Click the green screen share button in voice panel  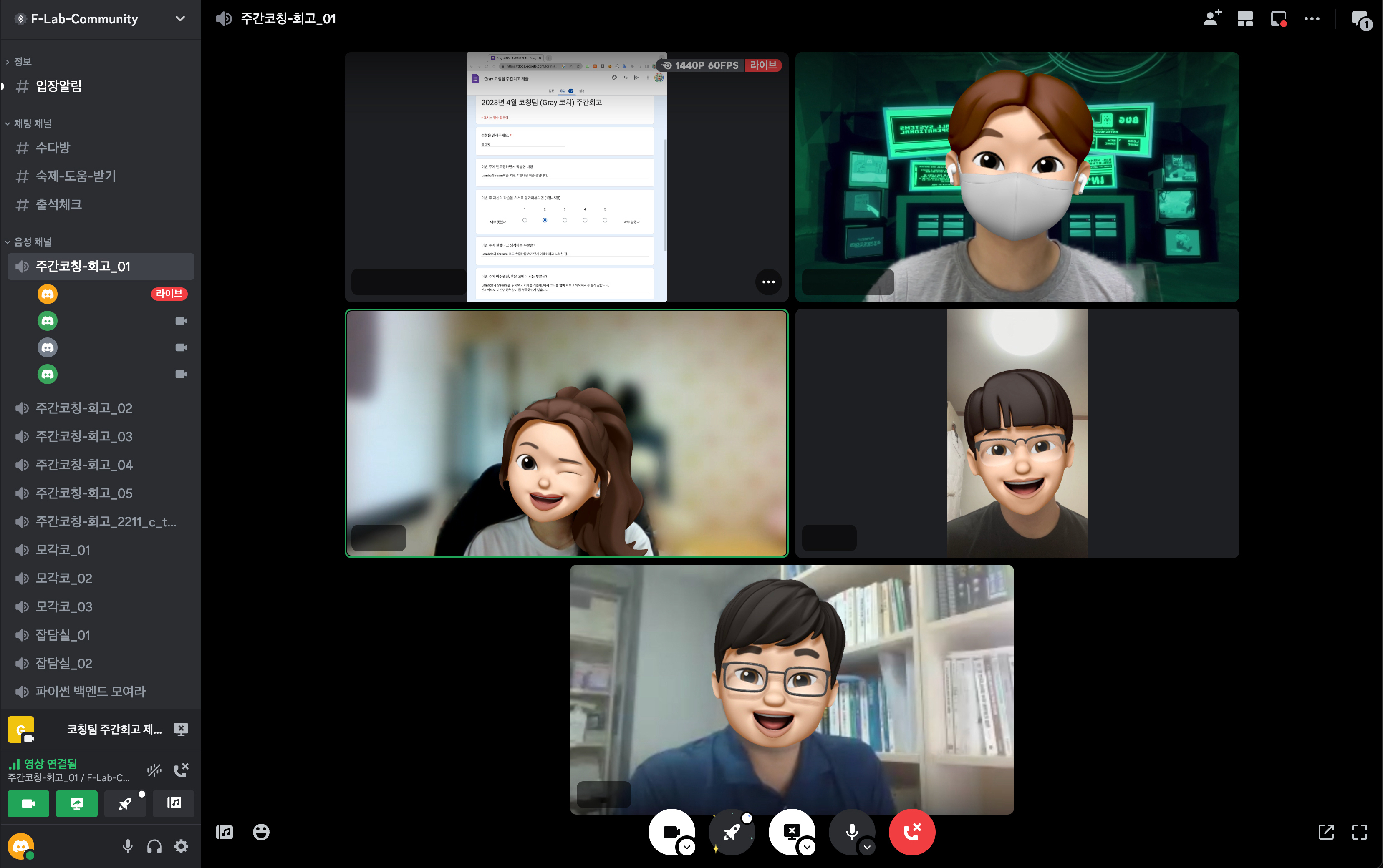click(x=76, y=803)
